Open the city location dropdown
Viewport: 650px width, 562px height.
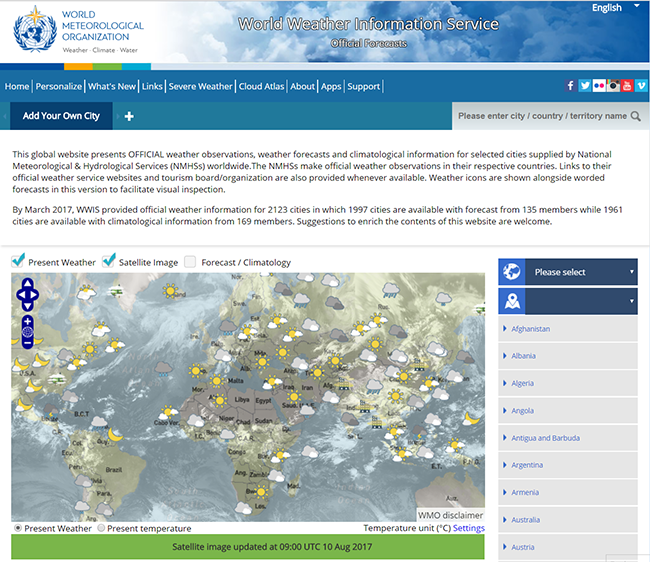coord(568,301)
